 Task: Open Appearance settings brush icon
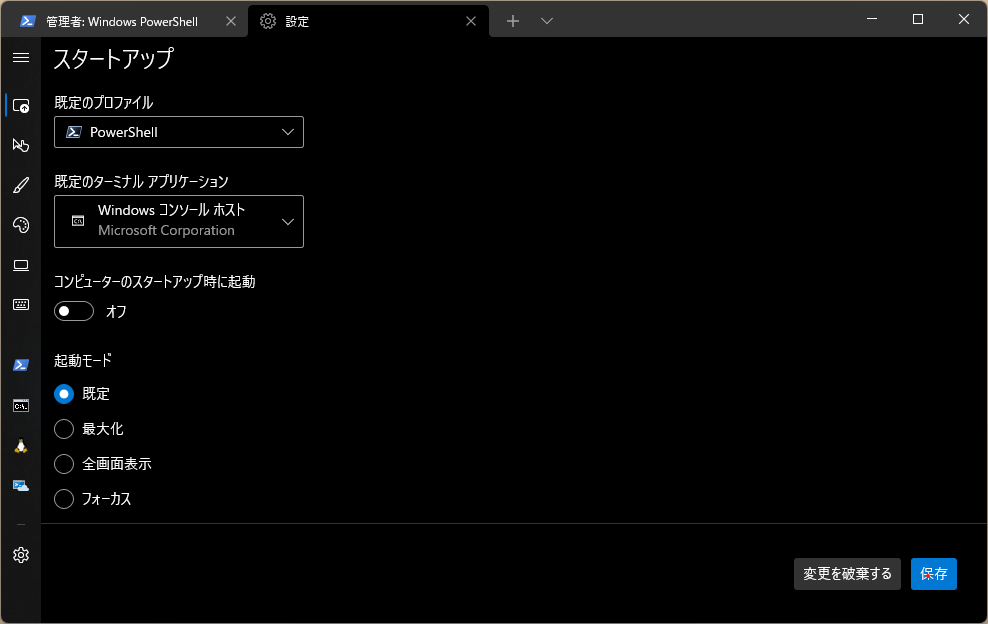pos(20,185)
